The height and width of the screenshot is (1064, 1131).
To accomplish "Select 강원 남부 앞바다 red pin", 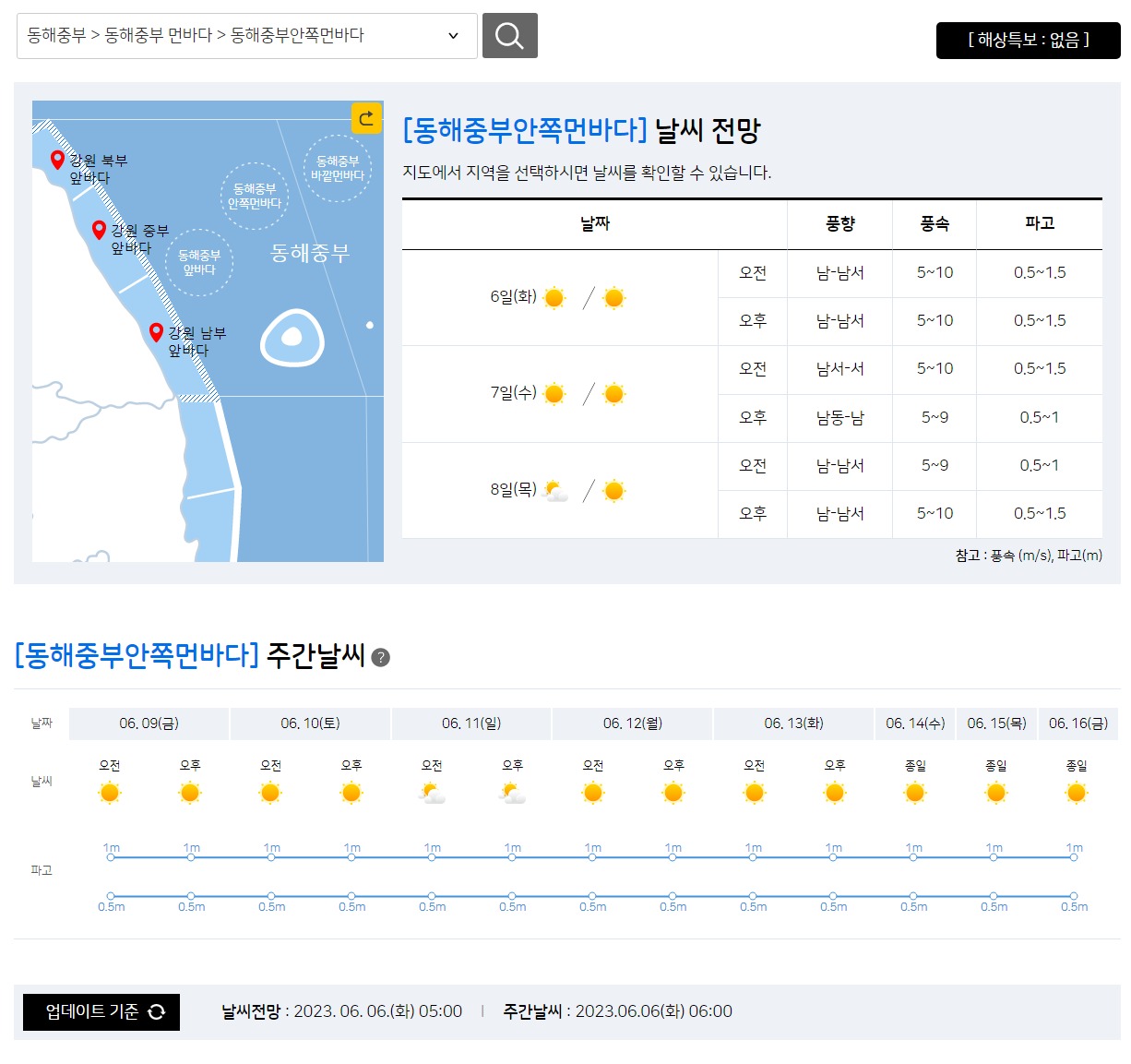I will pos(156,332).
